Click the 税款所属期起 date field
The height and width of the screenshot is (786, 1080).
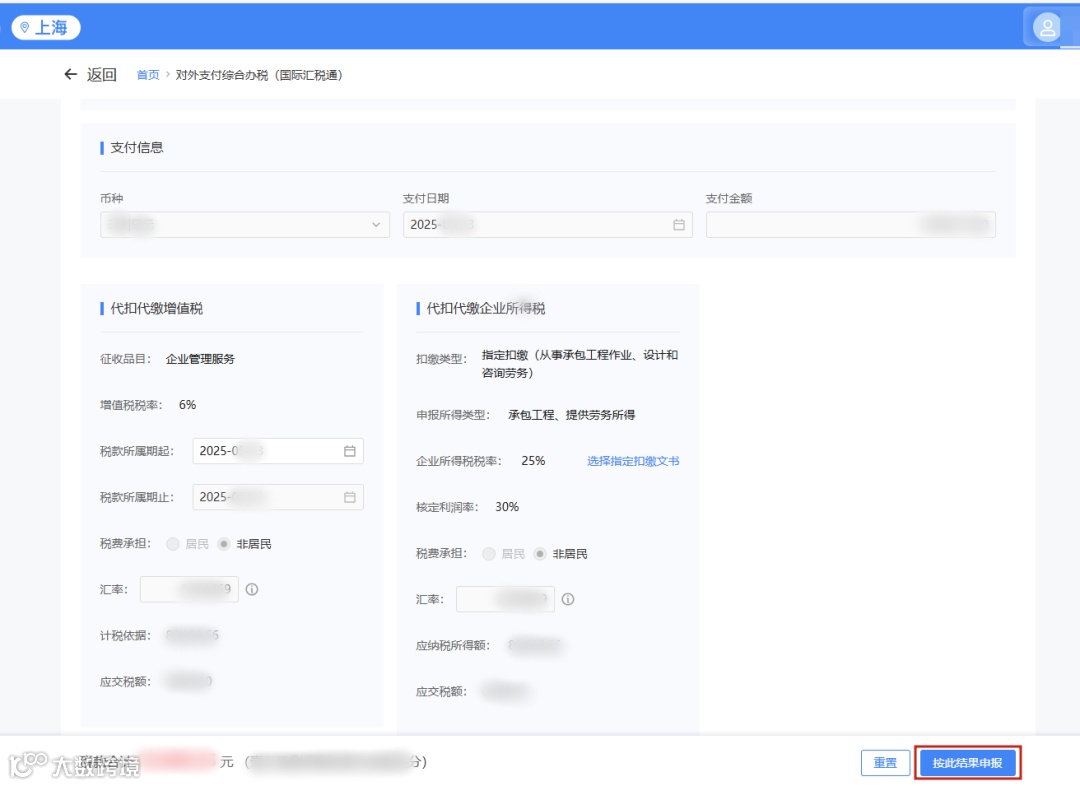[x=278, y=451]
